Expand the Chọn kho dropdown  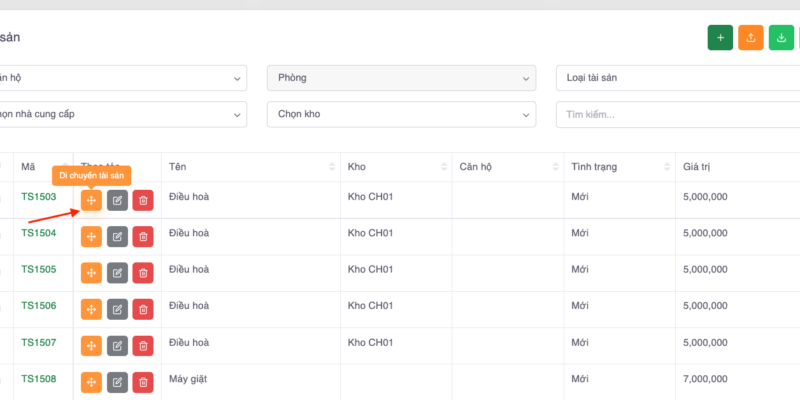tap(401, 115)
